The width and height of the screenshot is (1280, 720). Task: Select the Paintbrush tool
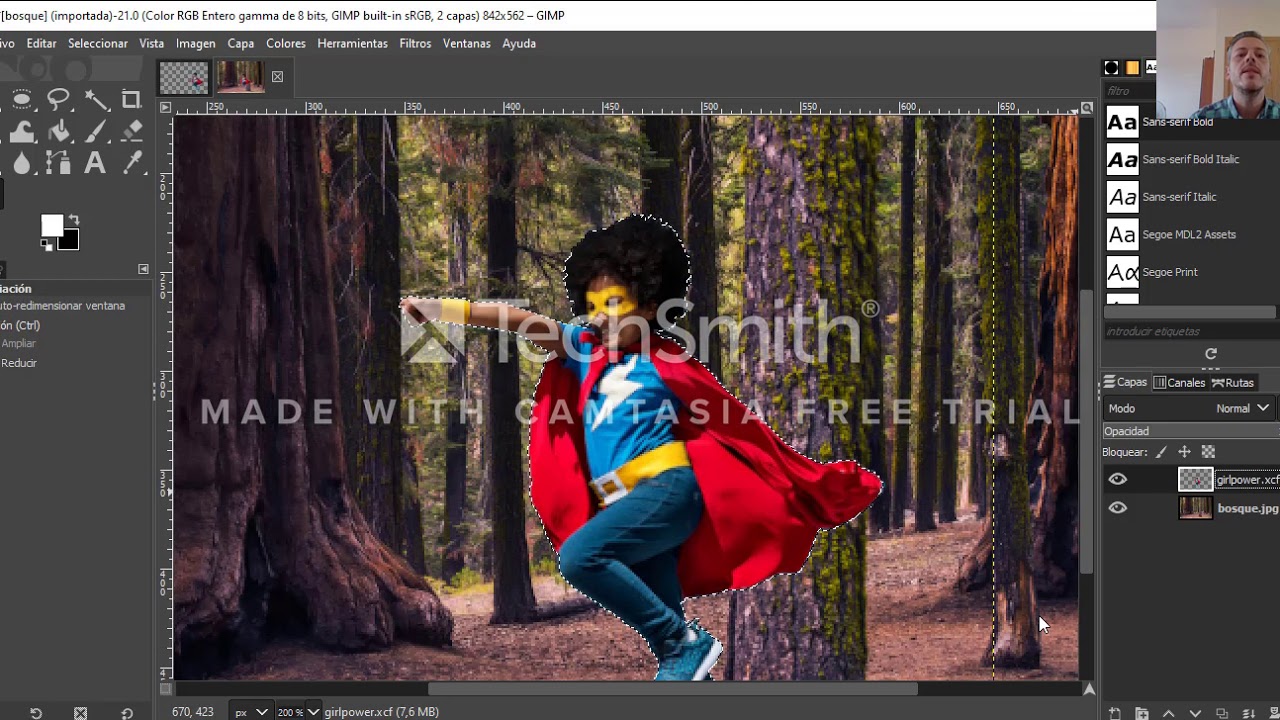point(96,131)
